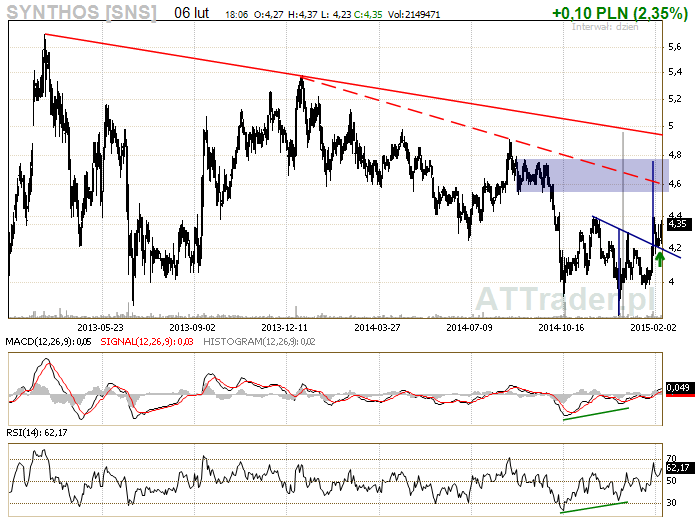700x522 pixels.
Task: Click the opening price O:4,27
Action: click(268, 15)
